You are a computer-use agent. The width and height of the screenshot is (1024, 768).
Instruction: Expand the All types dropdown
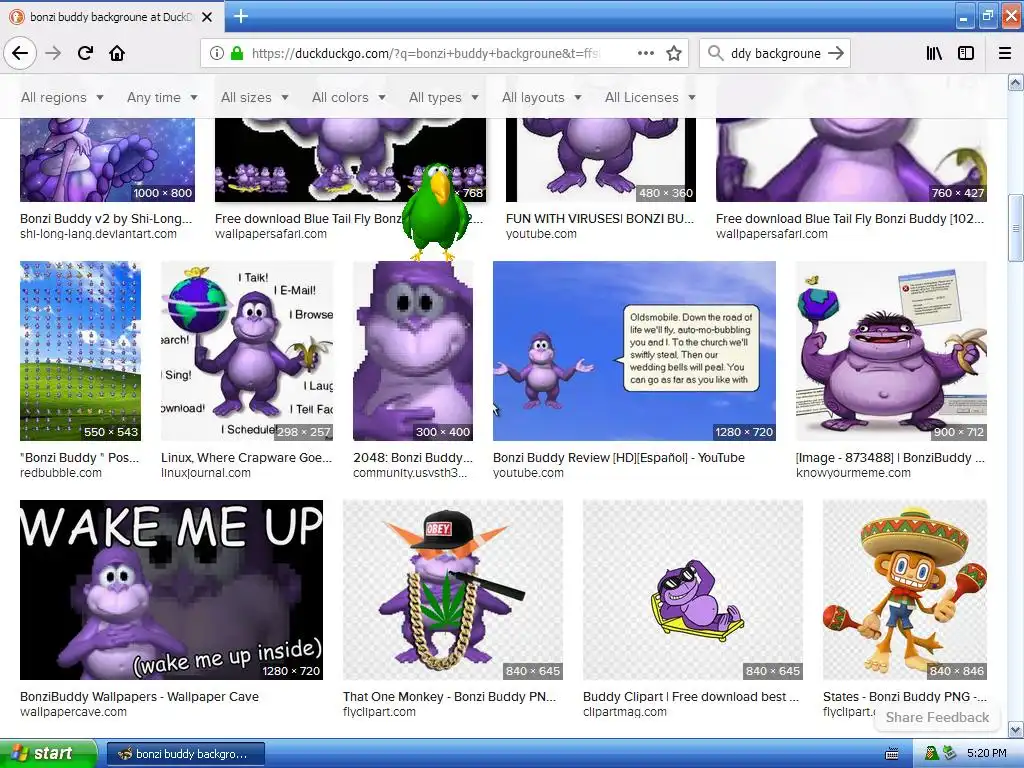[443, 97]
